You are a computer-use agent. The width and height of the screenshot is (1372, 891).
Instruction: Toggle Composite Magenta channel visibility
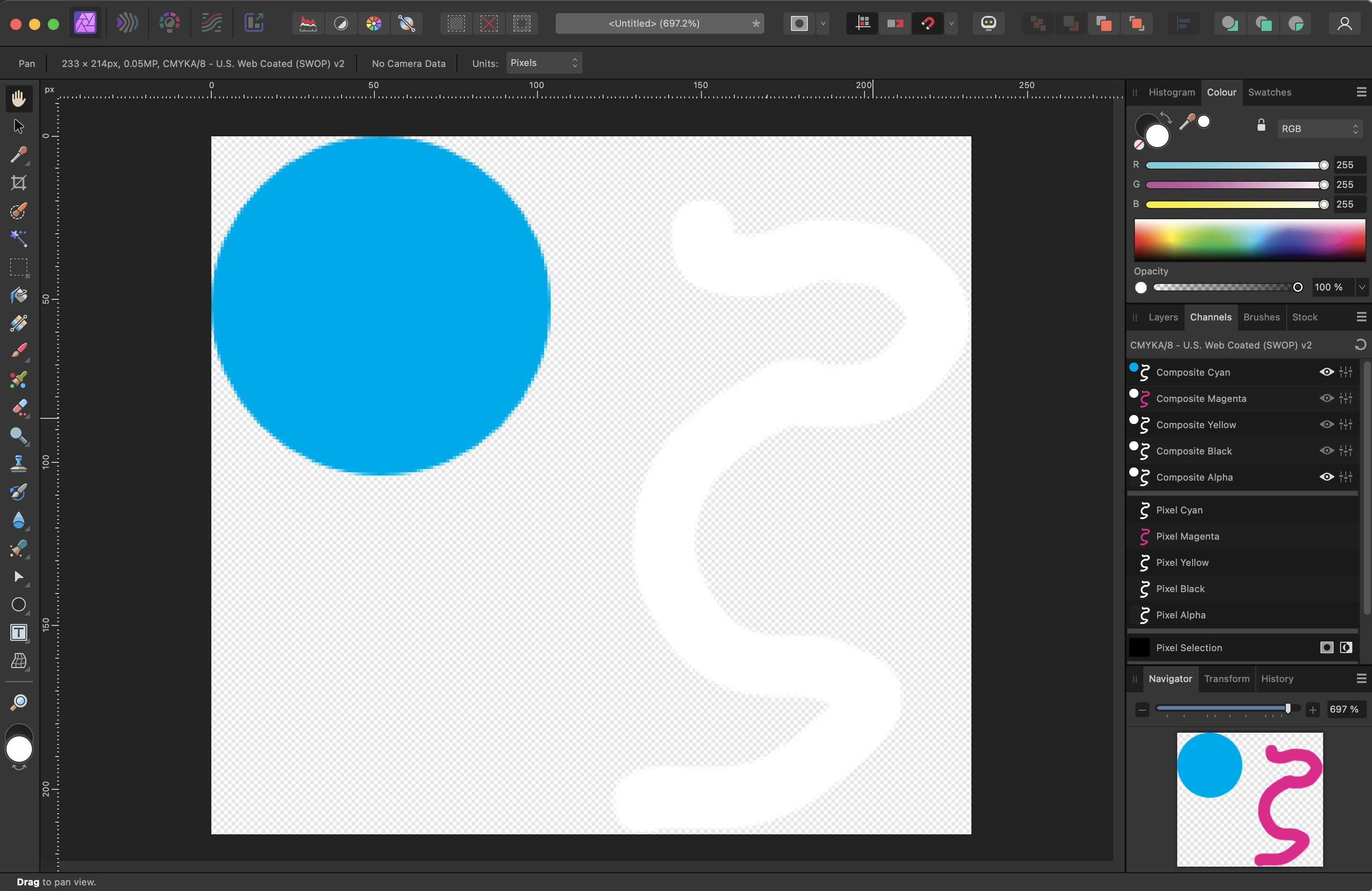click(1327, 398)
